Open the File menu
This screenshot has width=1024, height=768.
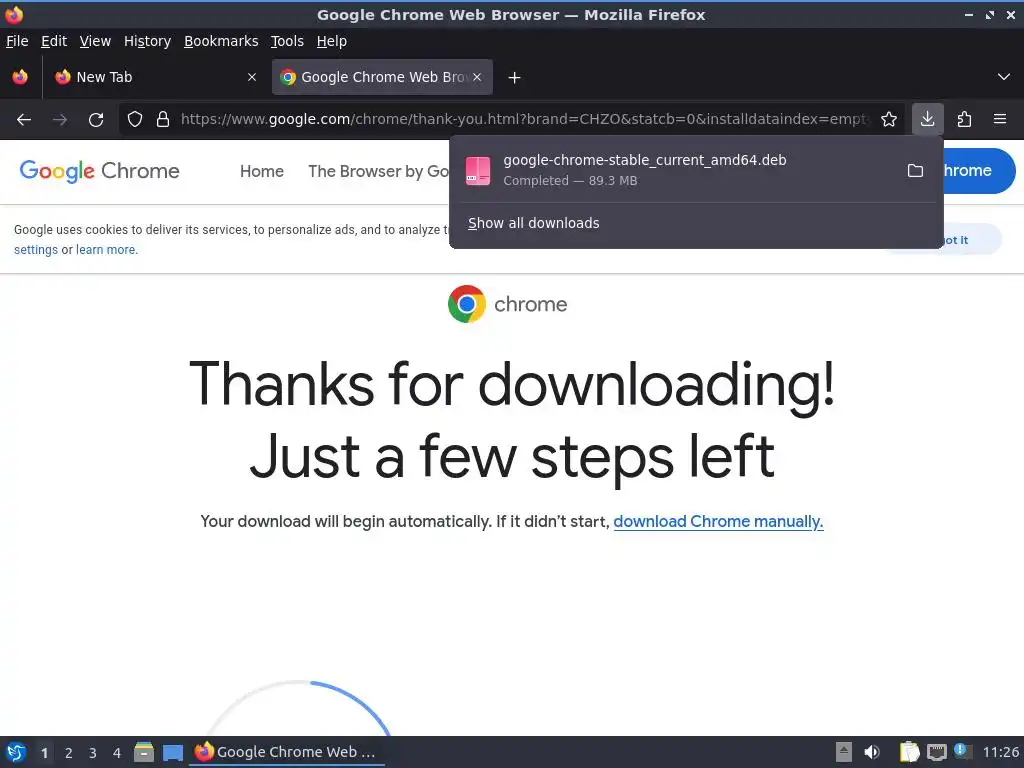[x=17, y=41]
